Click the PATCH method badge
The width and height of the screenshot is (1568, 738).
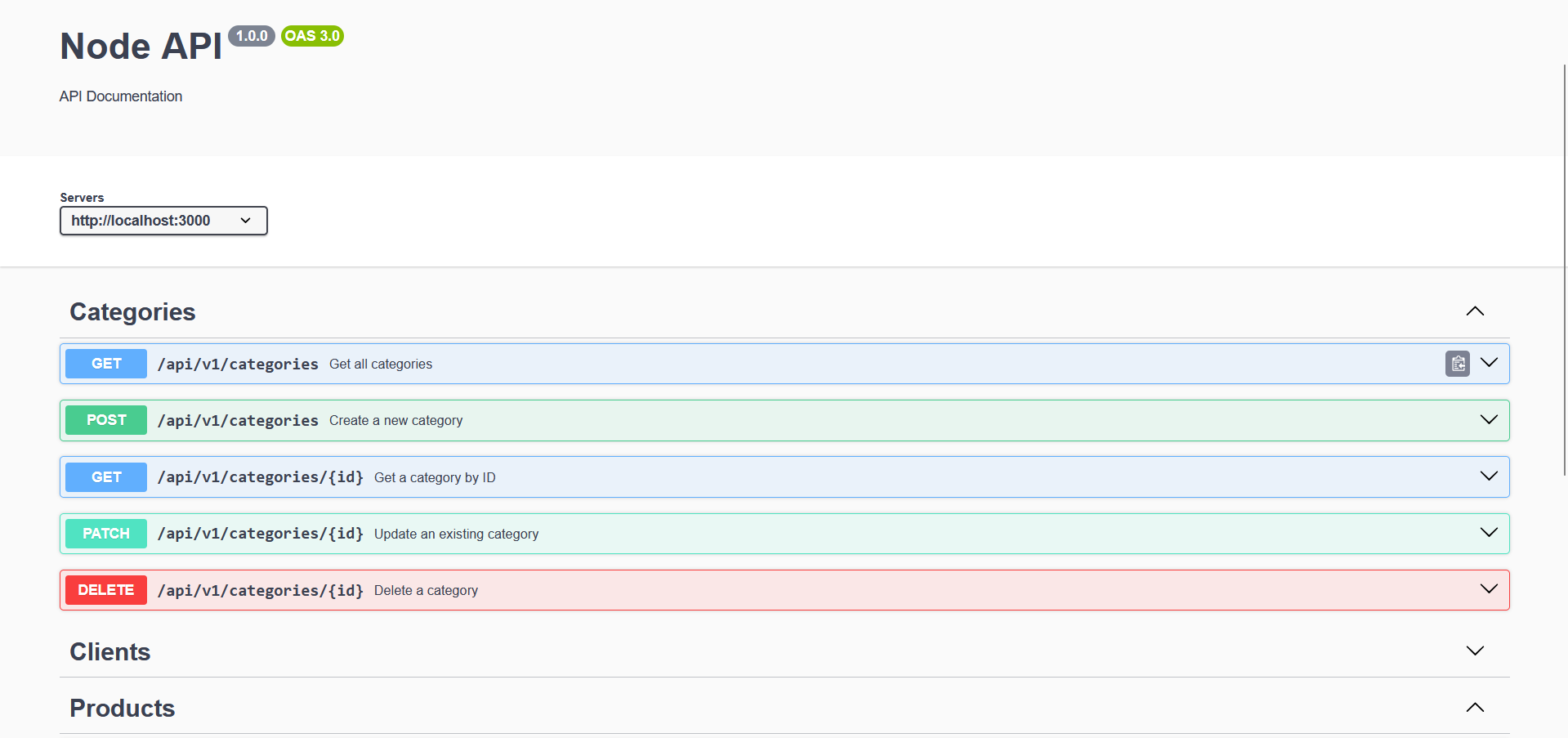(x=106, y=534)
